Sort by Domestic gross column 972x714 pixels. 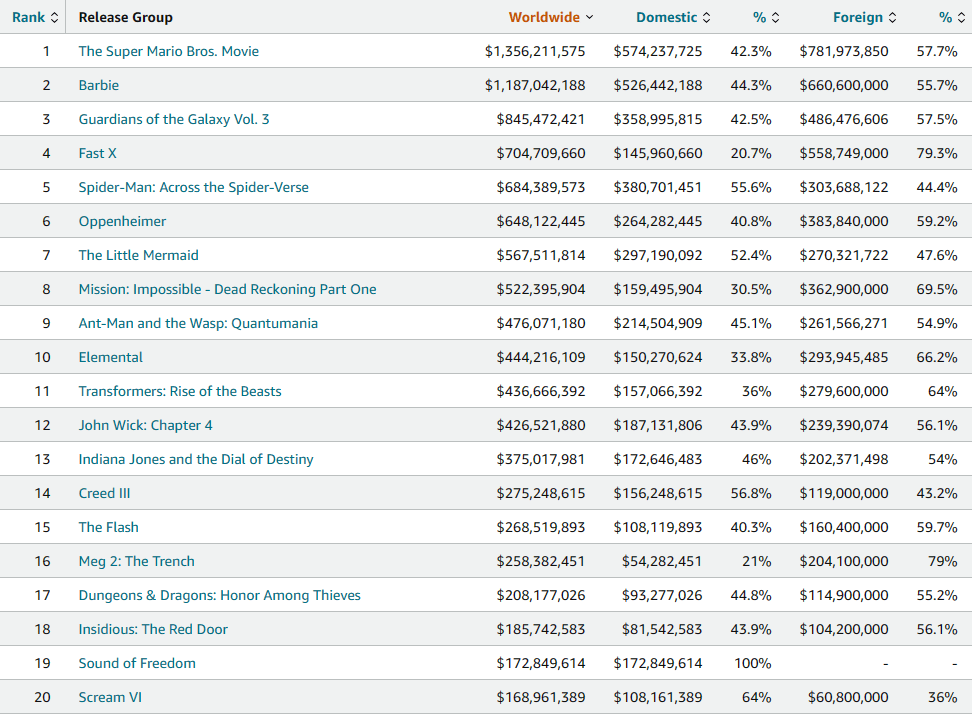(x=672, y=17)
